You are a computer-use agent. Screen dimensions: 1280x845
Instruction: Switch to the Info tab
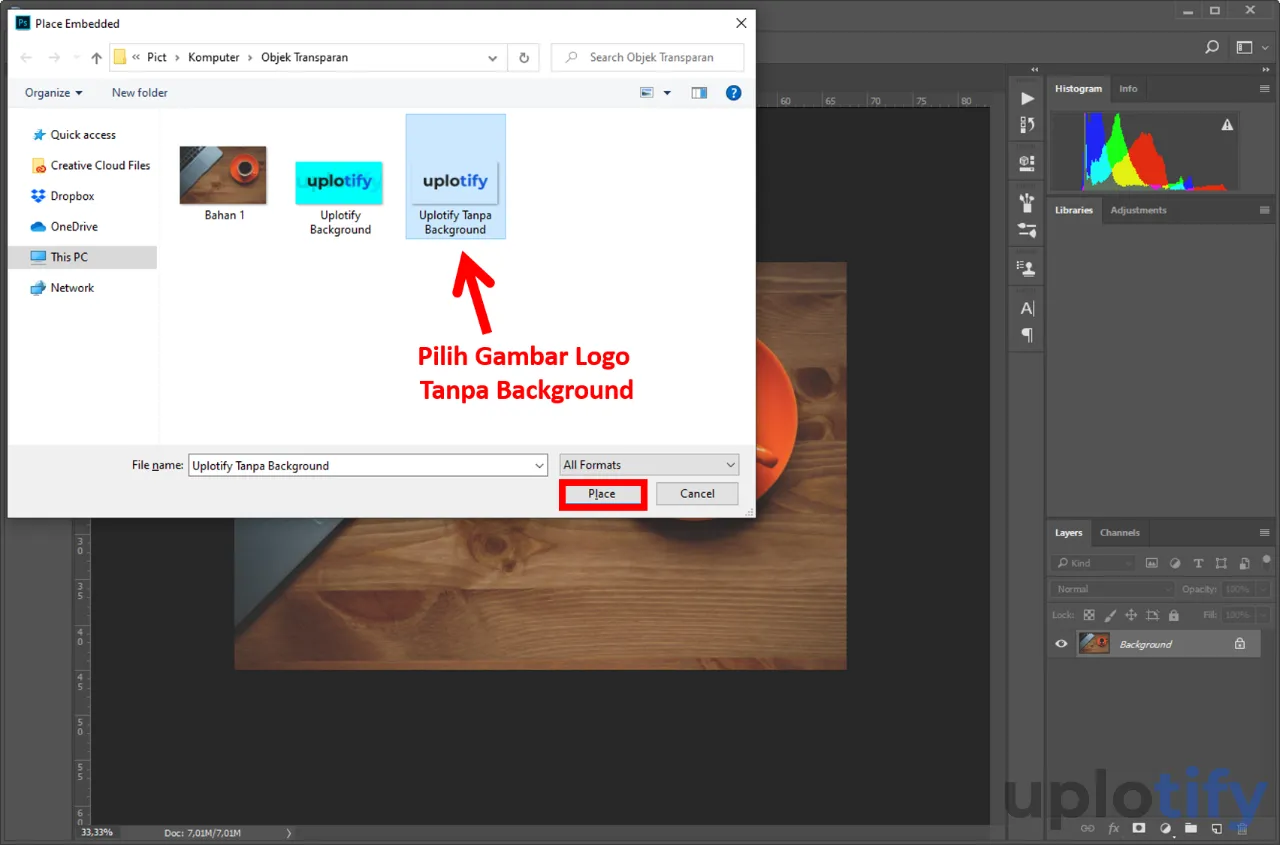pyautogui.click(x=1128, y=89)
